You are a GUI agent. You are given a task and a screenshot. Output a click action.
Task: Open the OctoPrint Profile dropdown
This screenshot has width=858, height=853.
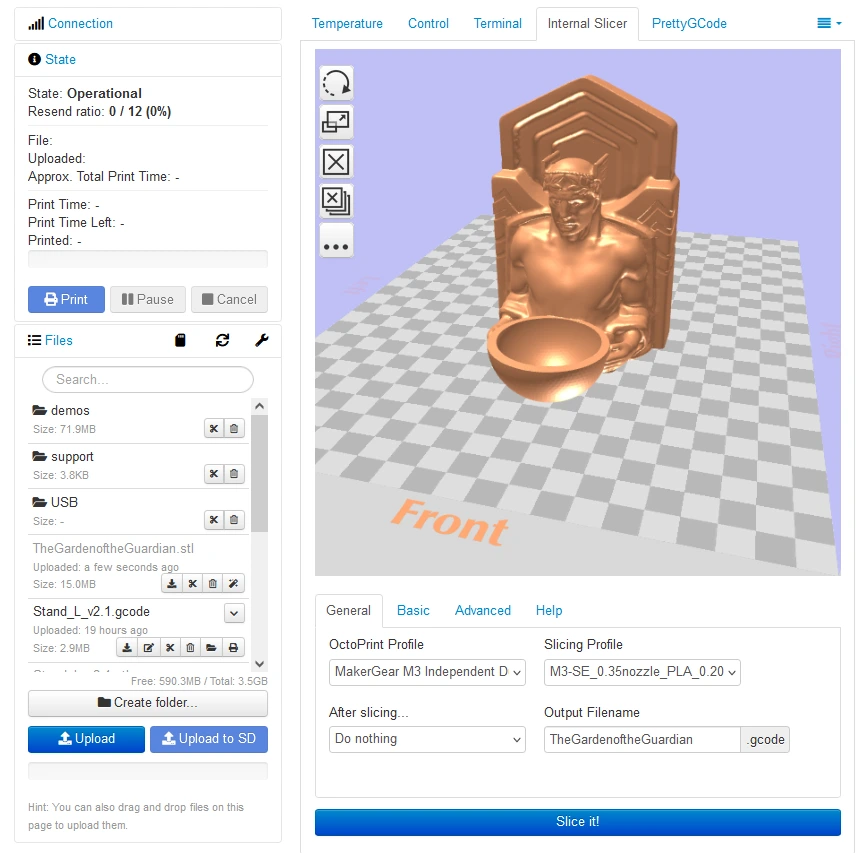click(427, 672)
